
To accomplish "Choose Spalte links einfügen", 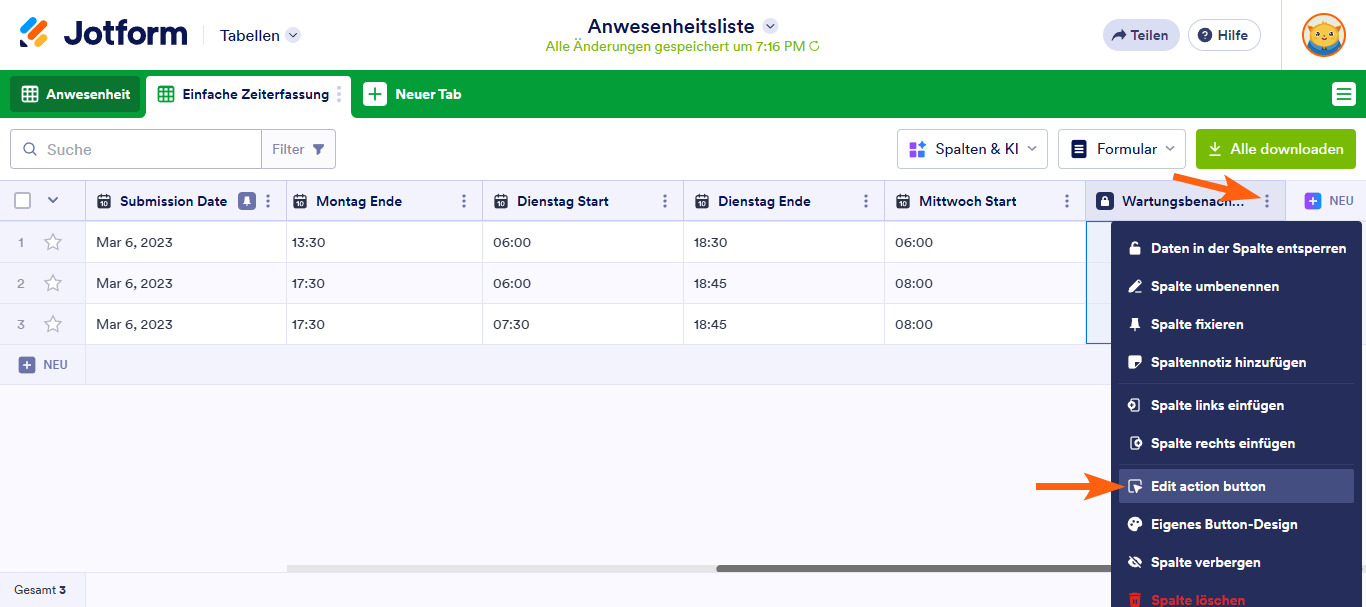I will pos(1236,405).
